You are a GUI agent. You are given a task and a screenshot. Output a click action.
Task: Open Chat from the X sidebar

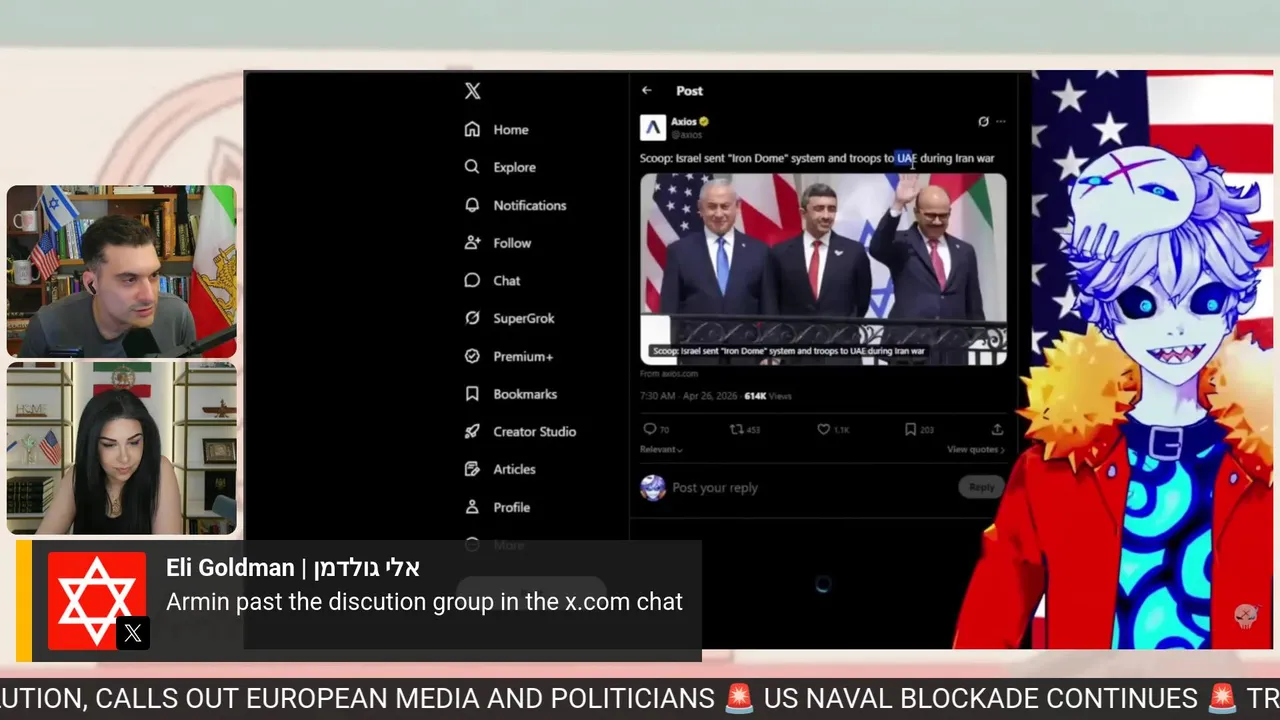493,281
